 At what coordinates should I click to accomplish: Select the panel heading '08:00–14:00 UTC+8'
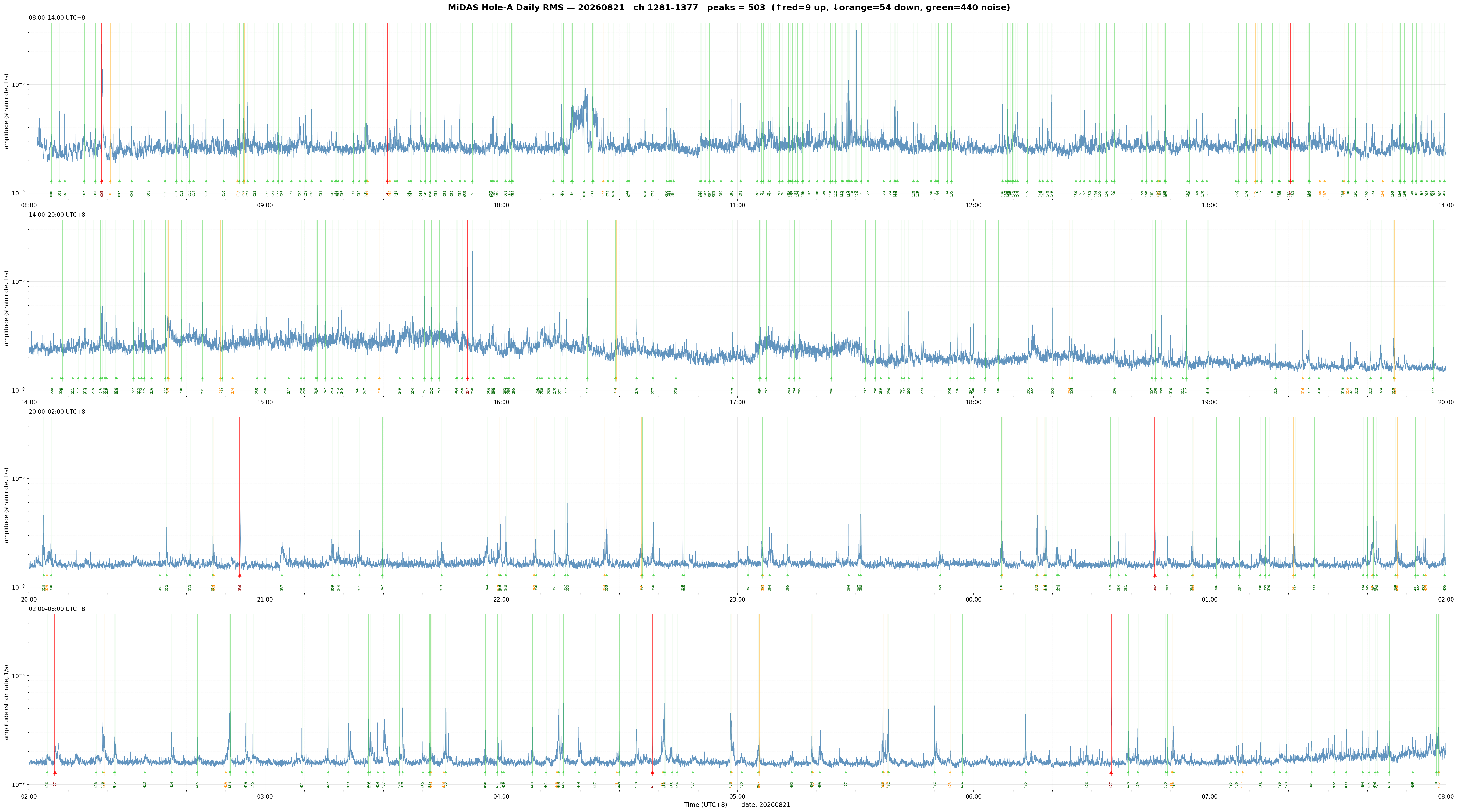pyautogui.click(x=57, y=18)
